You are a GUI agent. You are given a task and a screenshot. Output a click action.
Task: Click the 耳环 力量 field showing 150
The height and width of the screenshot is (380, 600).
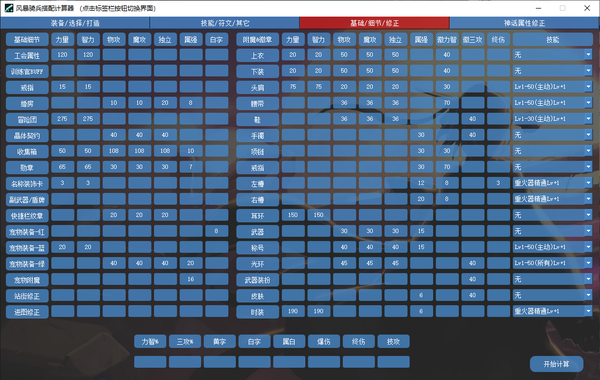pyautogui.click(x=293, y=215)
